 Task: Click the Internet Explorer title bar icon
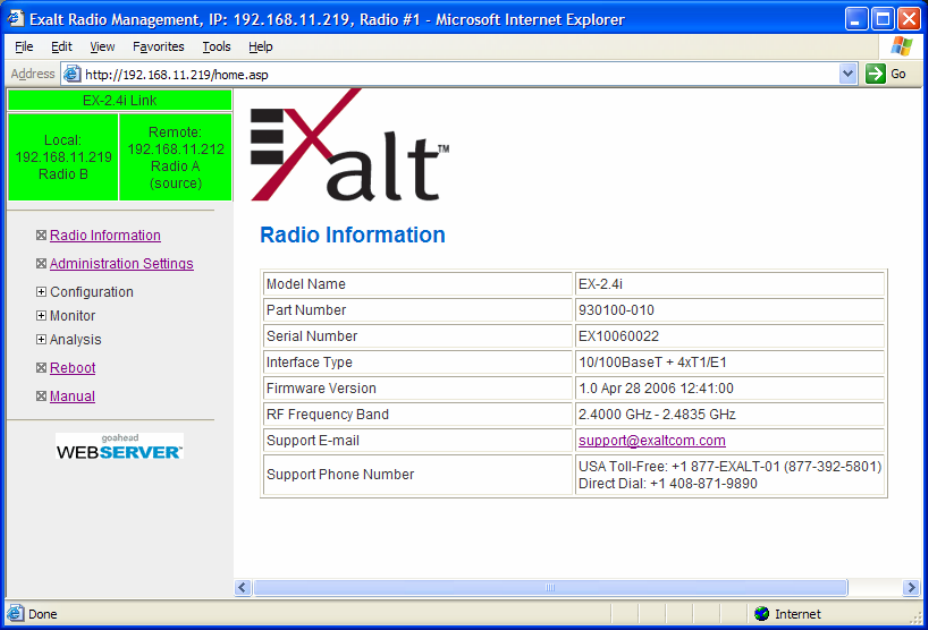(16, 19)
